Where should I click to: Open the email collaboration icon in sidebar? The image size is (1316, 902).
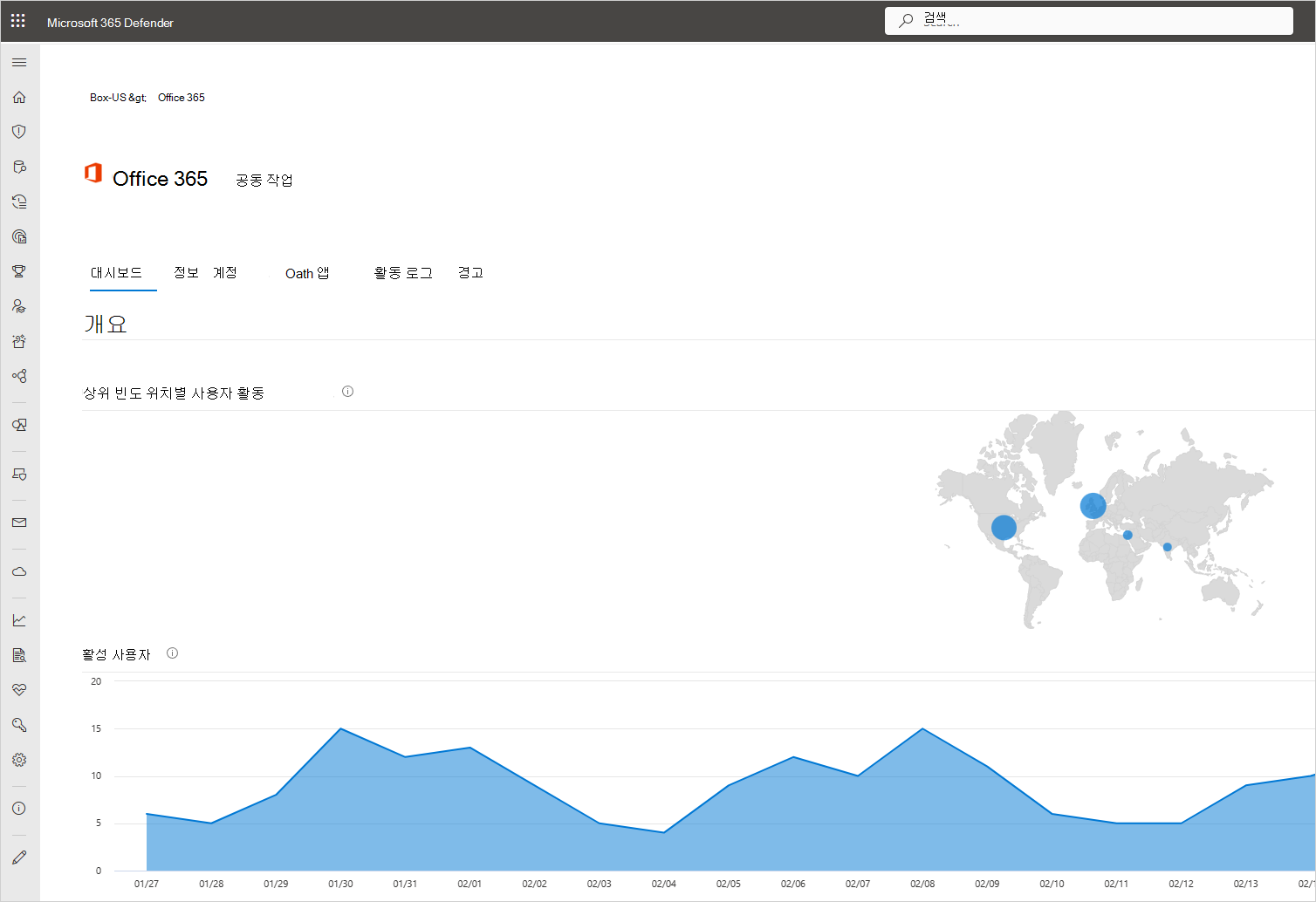pyautogui.click(x=18, y=522)
